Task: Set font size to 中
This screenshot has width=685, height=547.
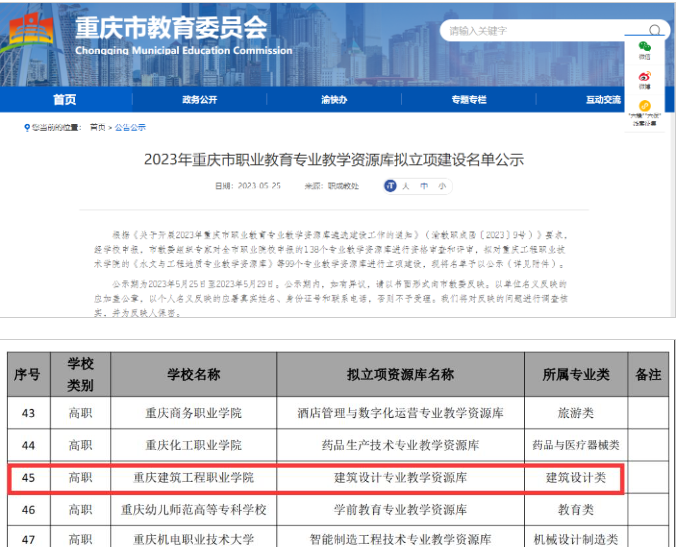Action: pos(424,186)
